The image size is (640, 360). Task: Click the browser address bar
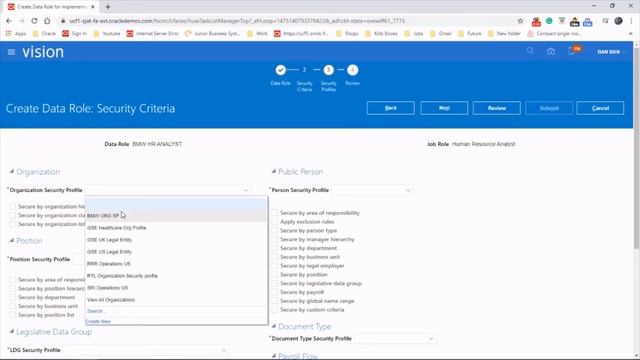[x=286, y=21]
